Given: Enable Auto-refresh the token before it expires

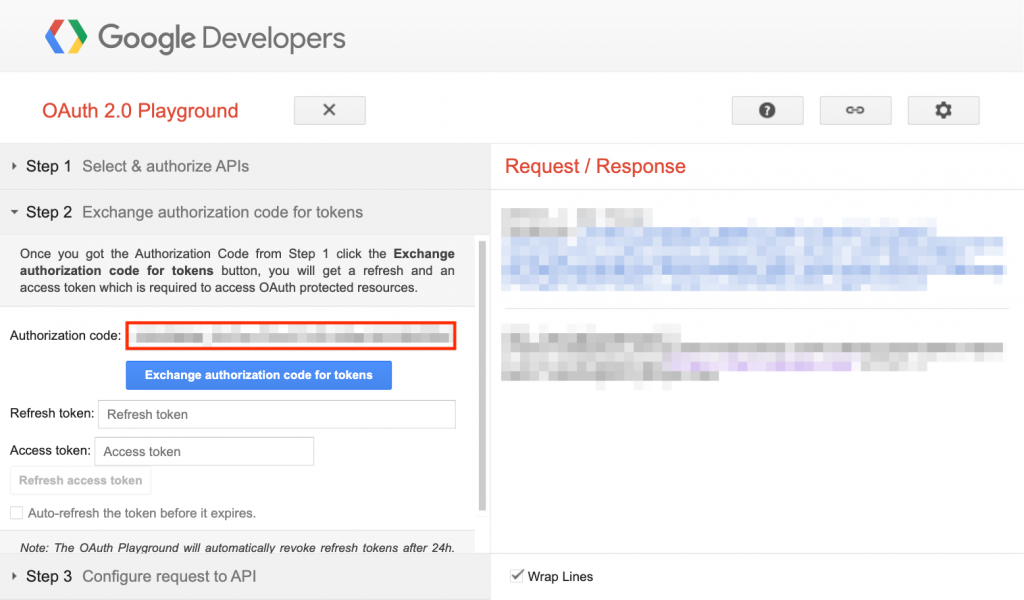Looking at the screenshot, I should click(16, 513).
